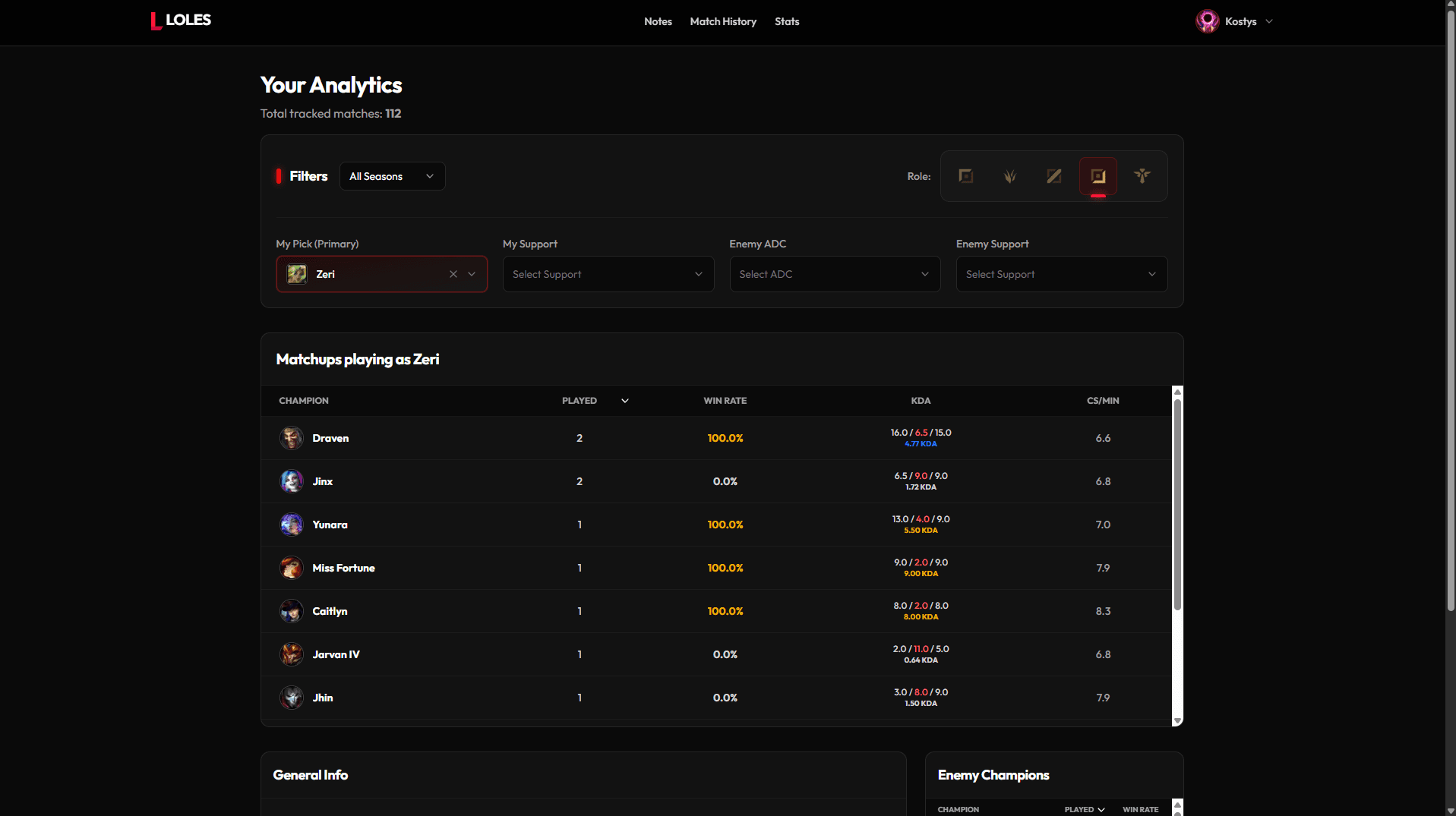Open the Enemy Support selector
Viewport: 1456px width, 816px height.
[1062, 274]
